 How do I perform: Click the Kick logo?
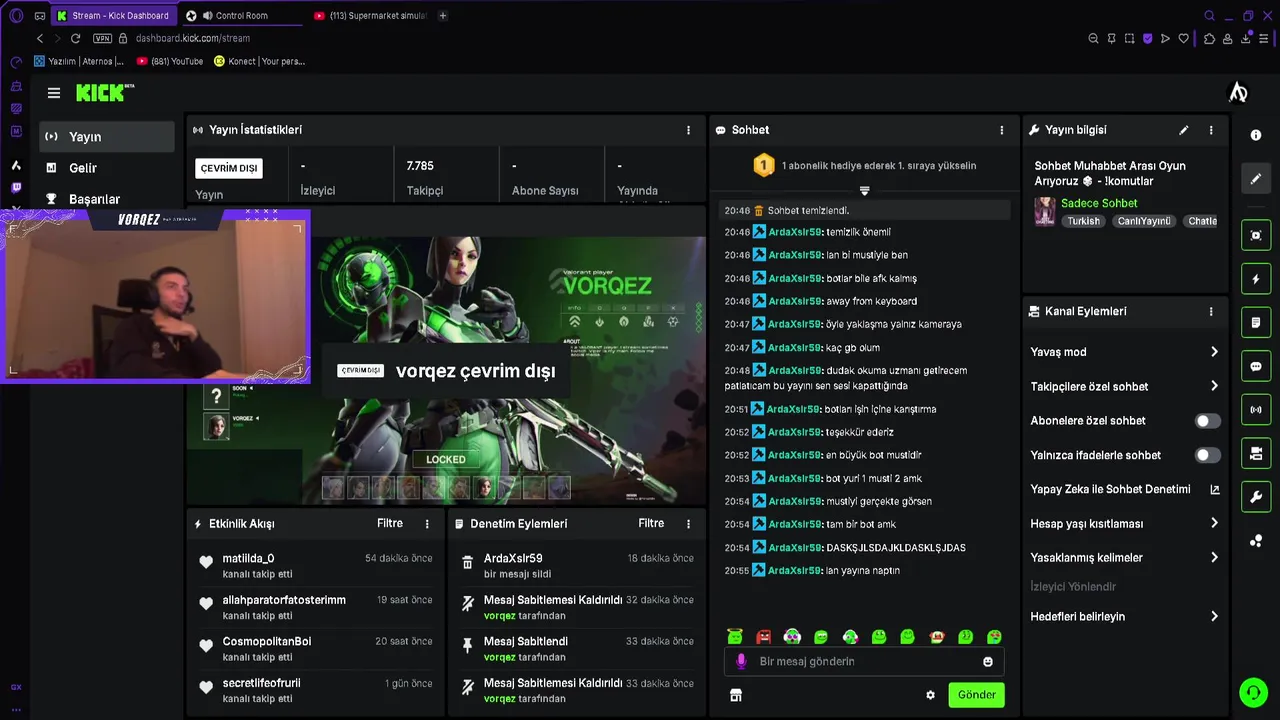click(104, 92)
